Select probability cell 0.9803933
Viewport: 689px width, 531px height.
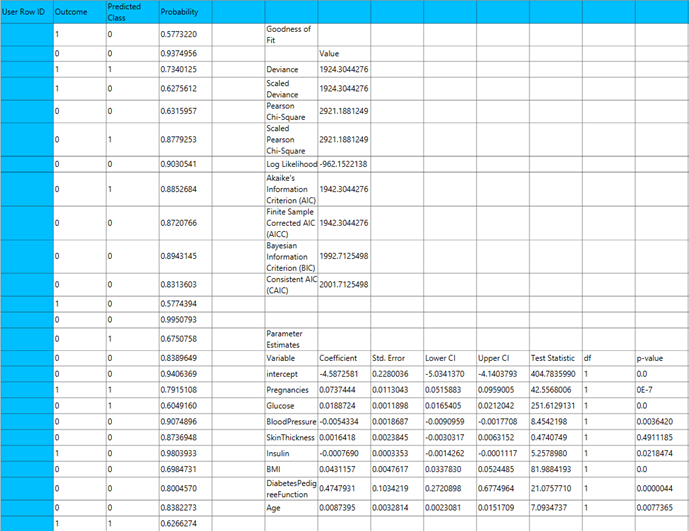185,453
